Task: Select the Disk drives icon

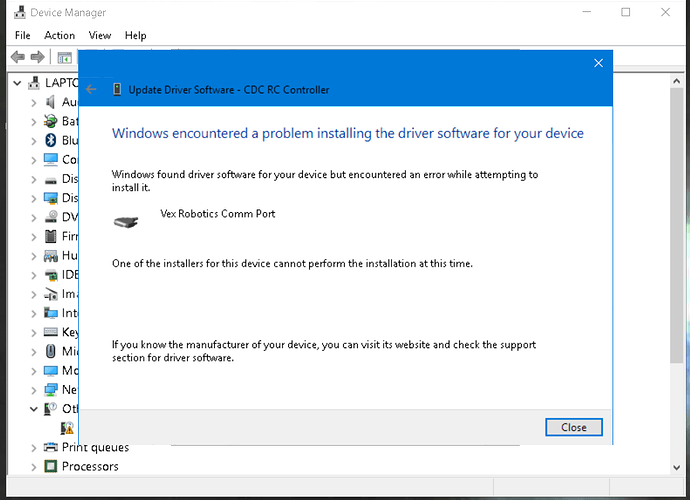Action: (51, 180)
